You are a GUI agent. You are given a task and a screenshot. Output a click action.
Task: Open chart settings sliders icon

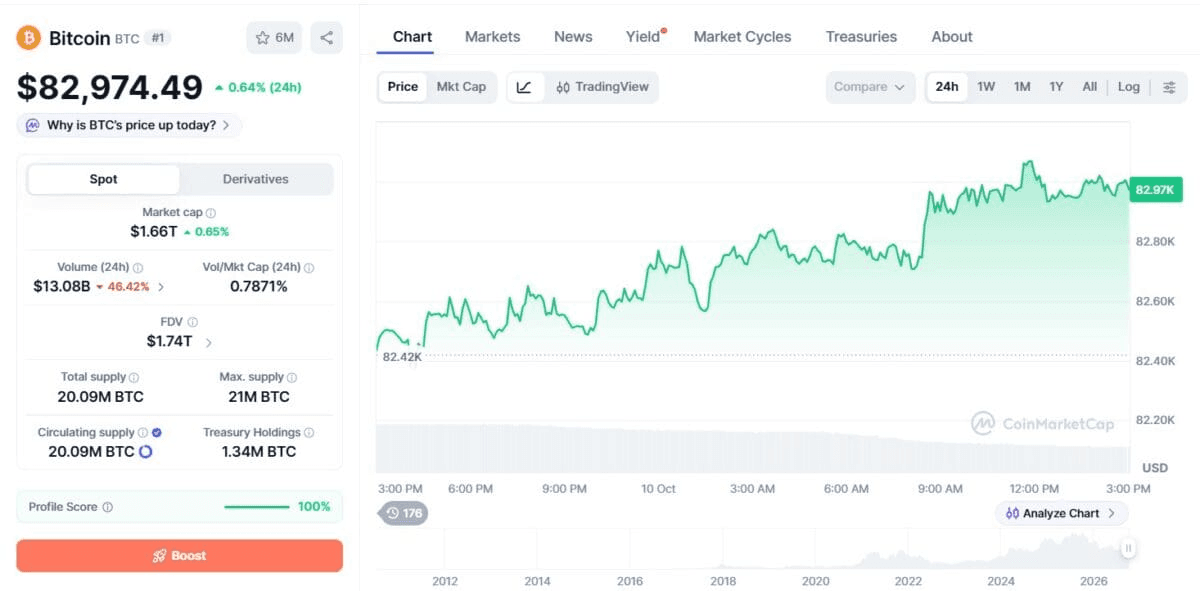[1169, 87]
